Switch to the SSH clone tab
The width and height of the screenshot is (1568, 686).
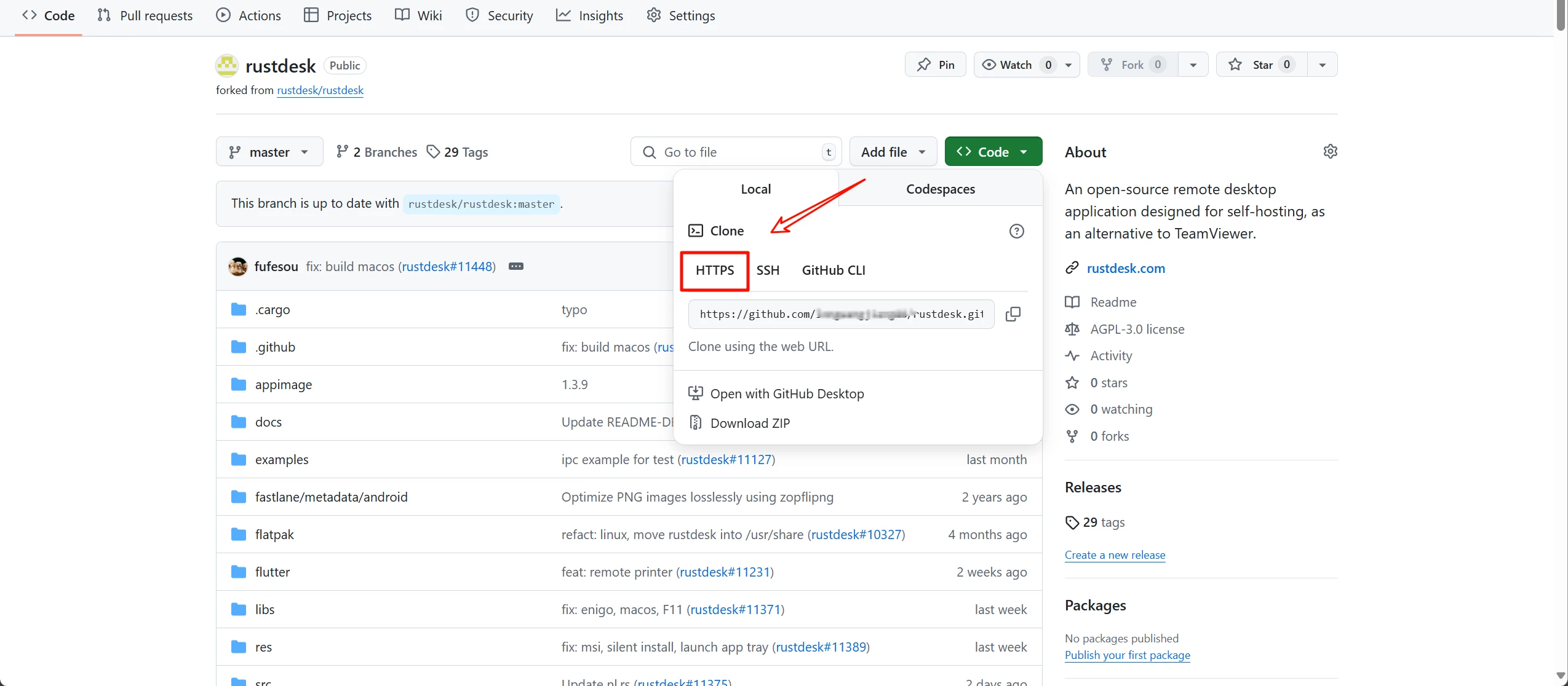[x=768, y=270]
